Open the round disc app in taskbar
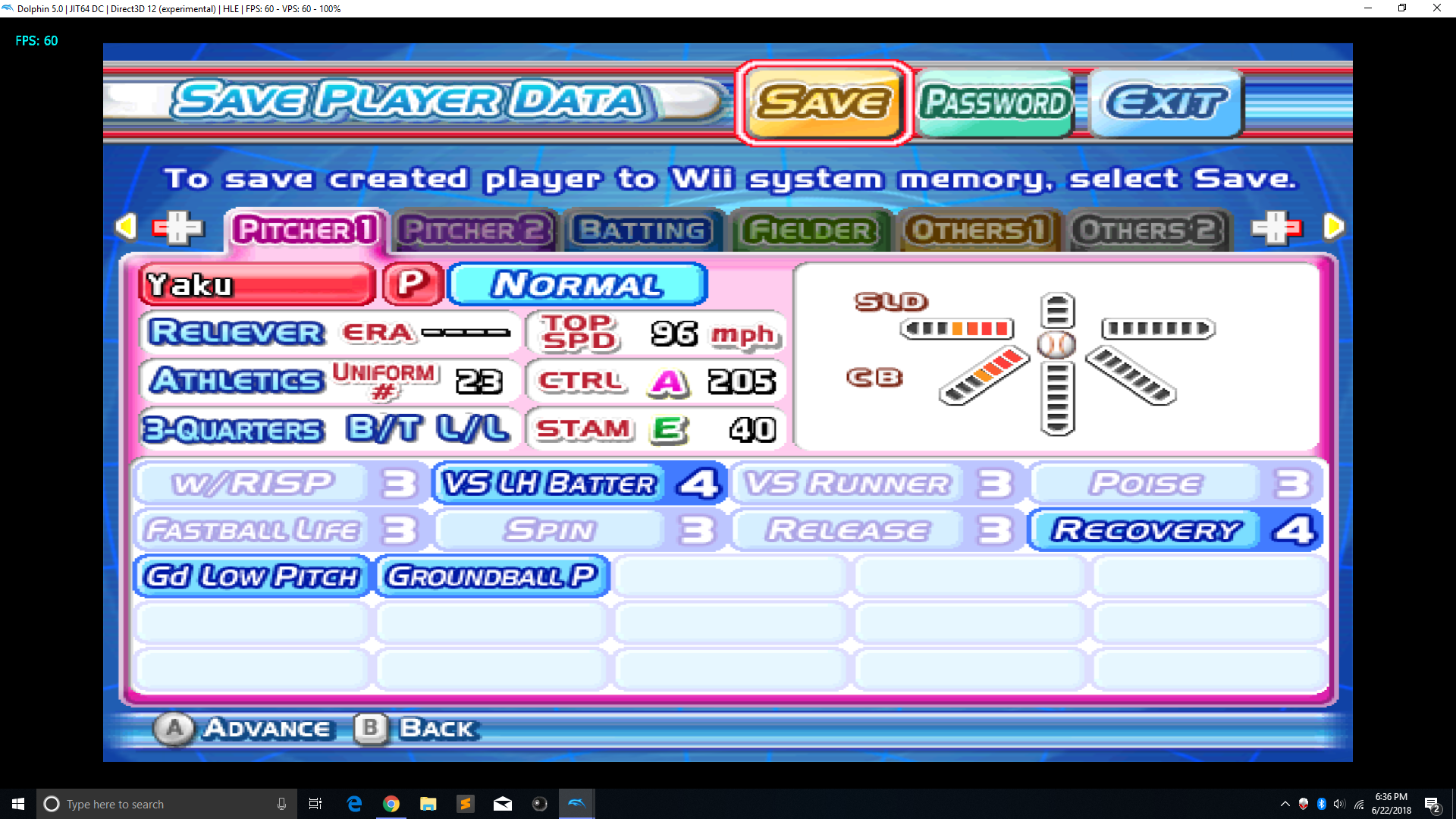This screenshot has width=1456, height=819. pyautogui.click(x=540, y=804)
